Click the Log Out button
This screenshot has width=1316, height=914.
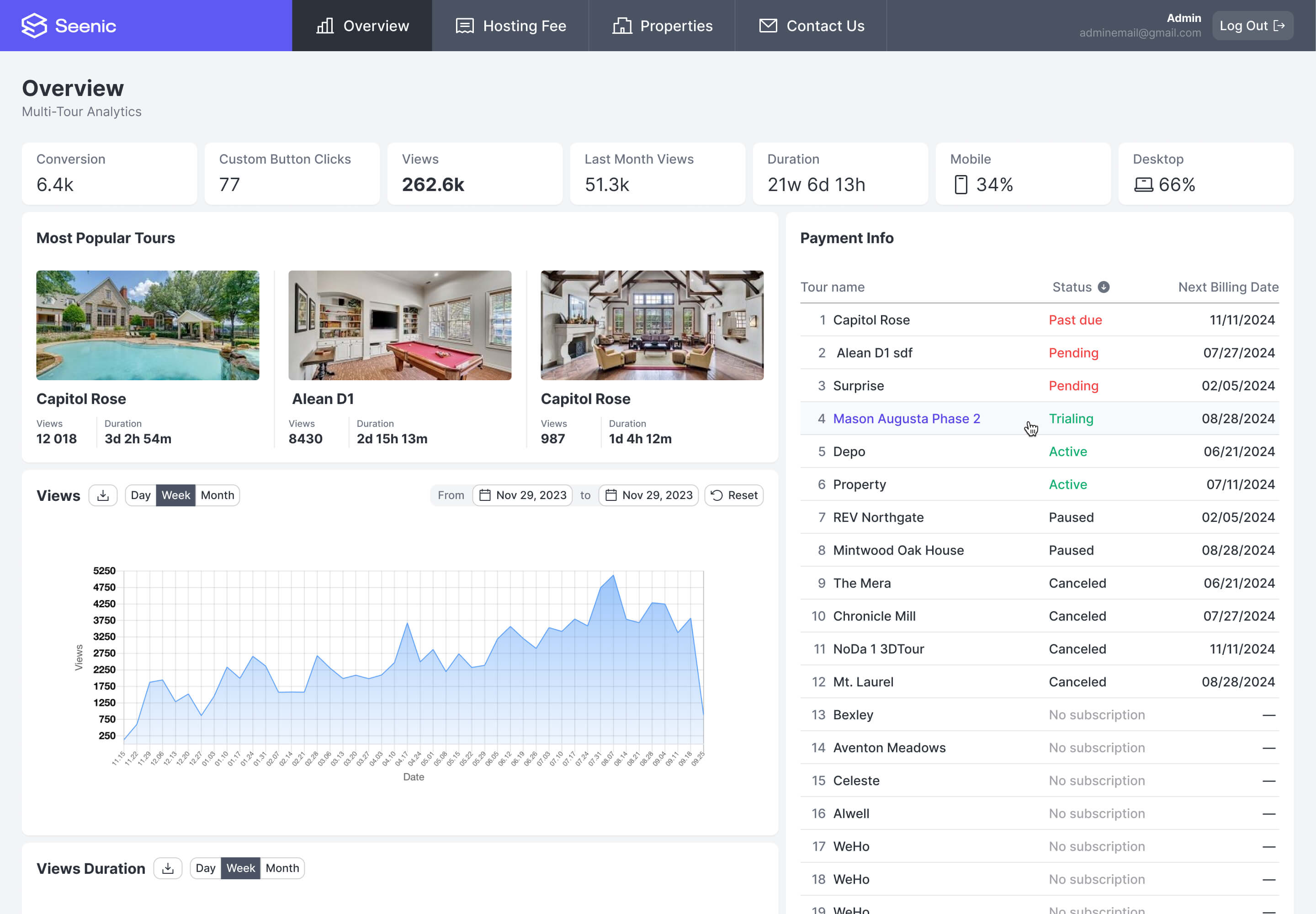click(x=1252, y=26)
